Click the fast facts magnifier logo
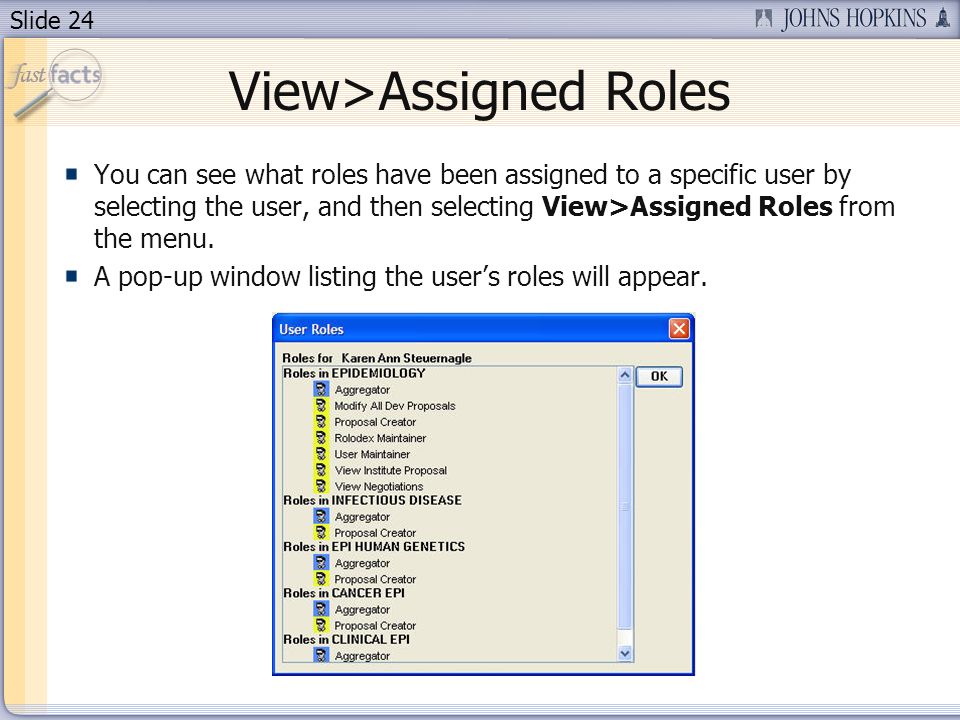Viewport: 960px width, 720px height. (55, 83)
